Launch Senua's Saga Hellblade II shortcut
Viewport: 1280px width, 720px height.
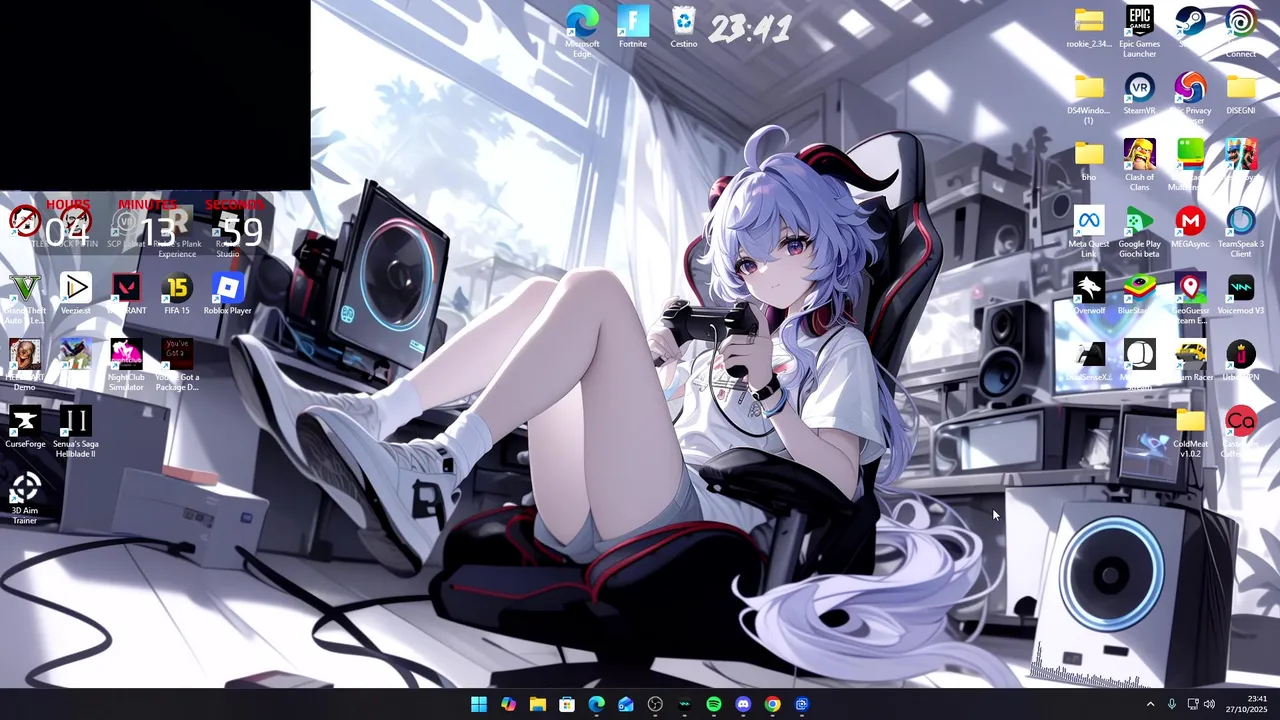click(x=76, y=433)
